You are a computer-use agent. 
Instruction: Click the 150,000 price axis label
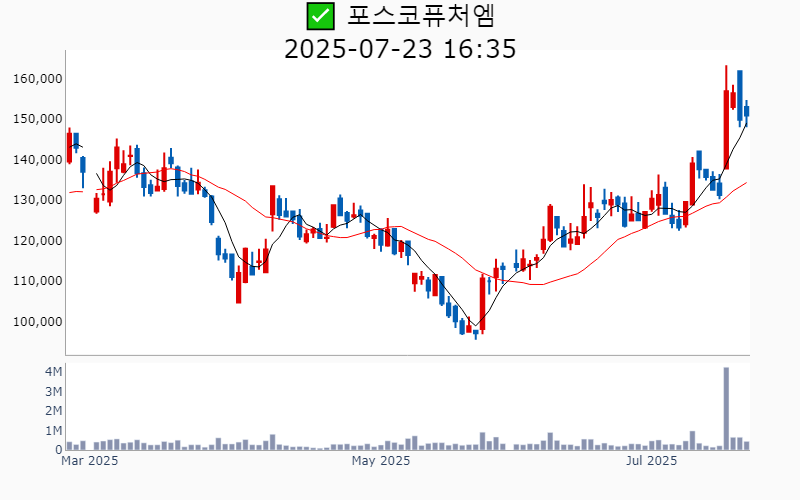(38, 119)
